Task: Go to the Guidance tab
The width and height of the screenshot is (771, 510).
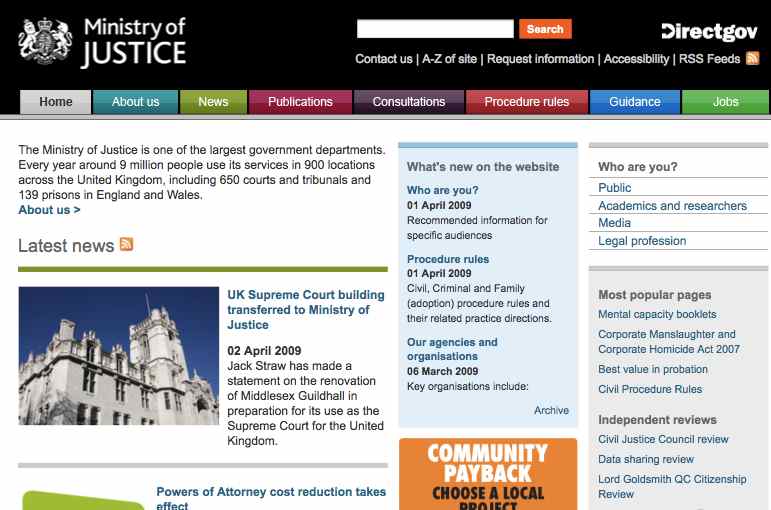Action: click(635, 102)
